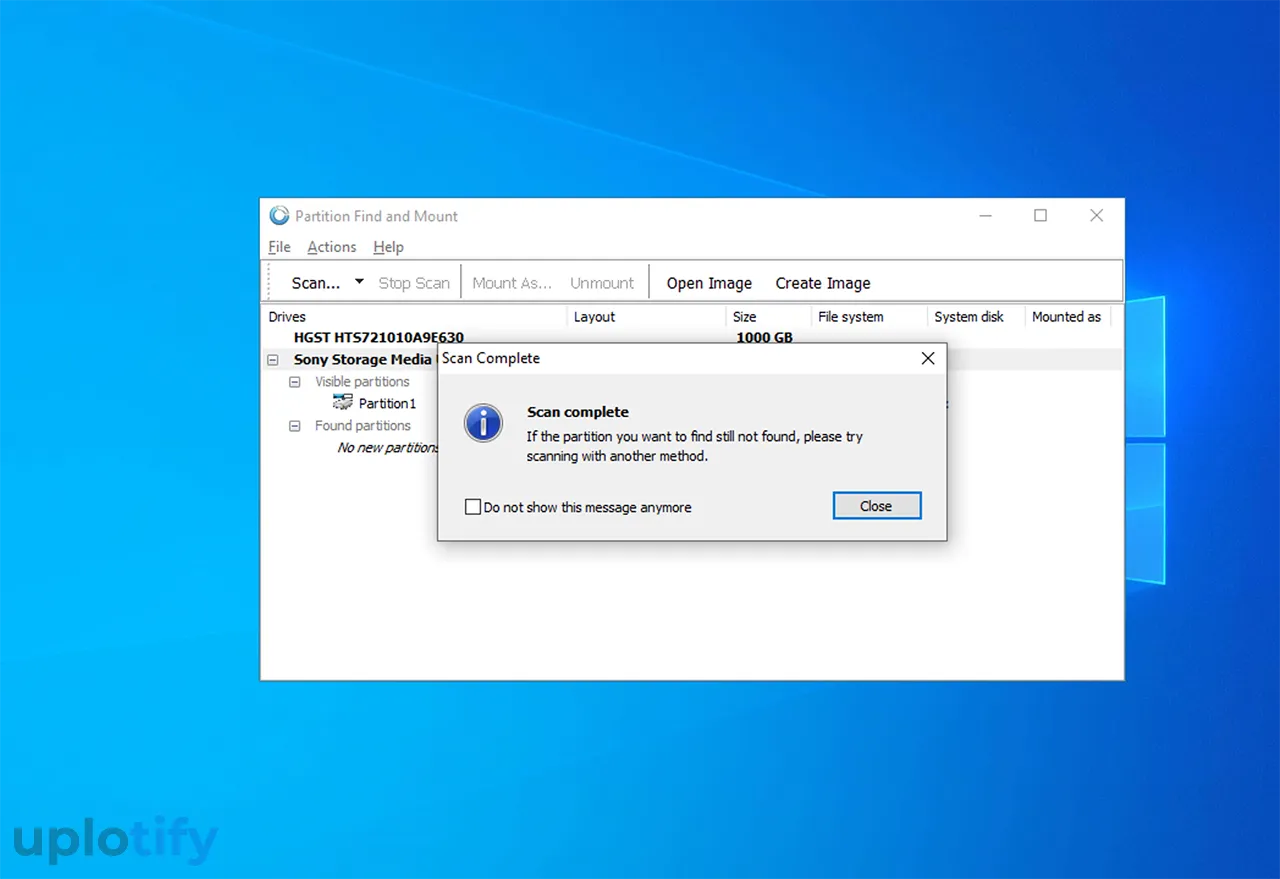Select the HGST HTS721010A9E630 drive row
Image resolution: width=1280 pixels, height=879 pixels.
pyautogui.click(x=378, y=338)
